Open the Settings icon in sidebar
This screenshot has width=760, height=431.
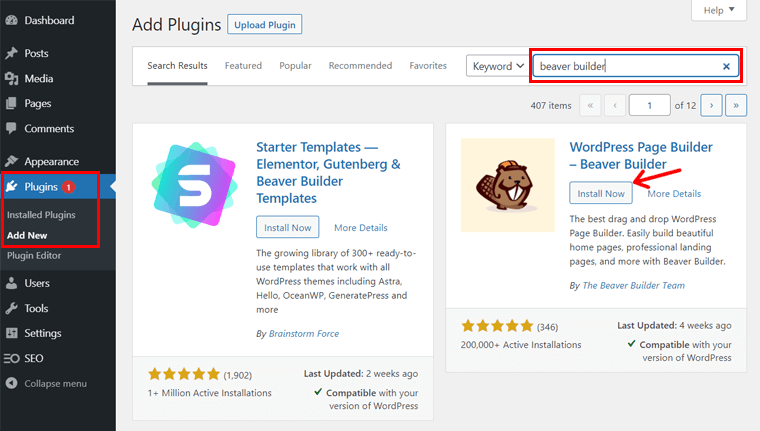pos(11,333)
